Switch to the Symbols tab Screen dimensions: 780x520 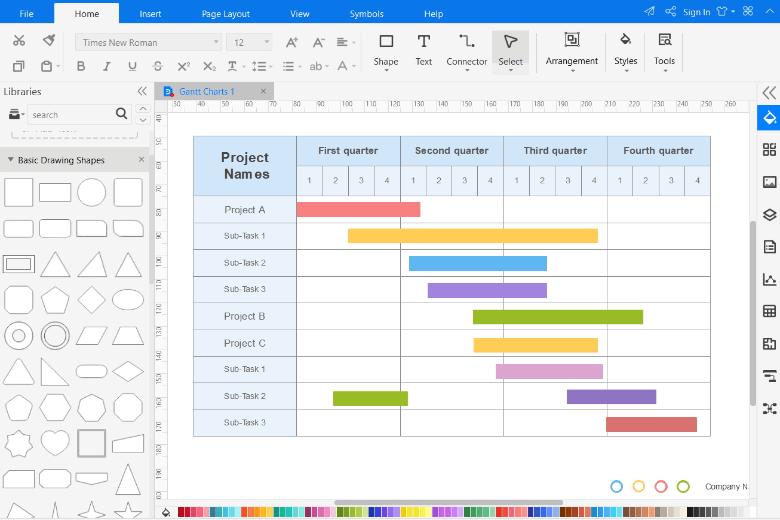tap(366, 13)
